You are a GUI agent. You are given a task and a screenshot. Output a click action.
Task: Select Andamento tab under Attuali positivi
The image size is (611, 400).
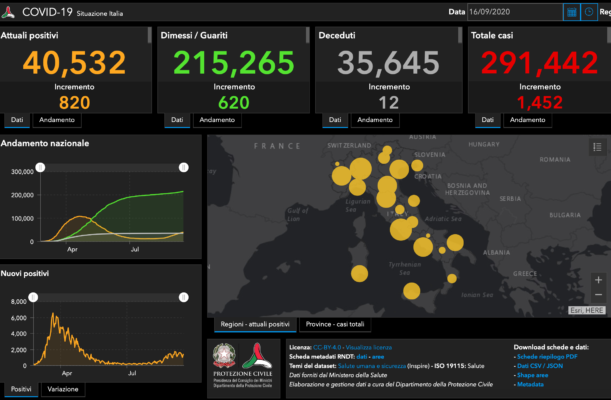57,120
